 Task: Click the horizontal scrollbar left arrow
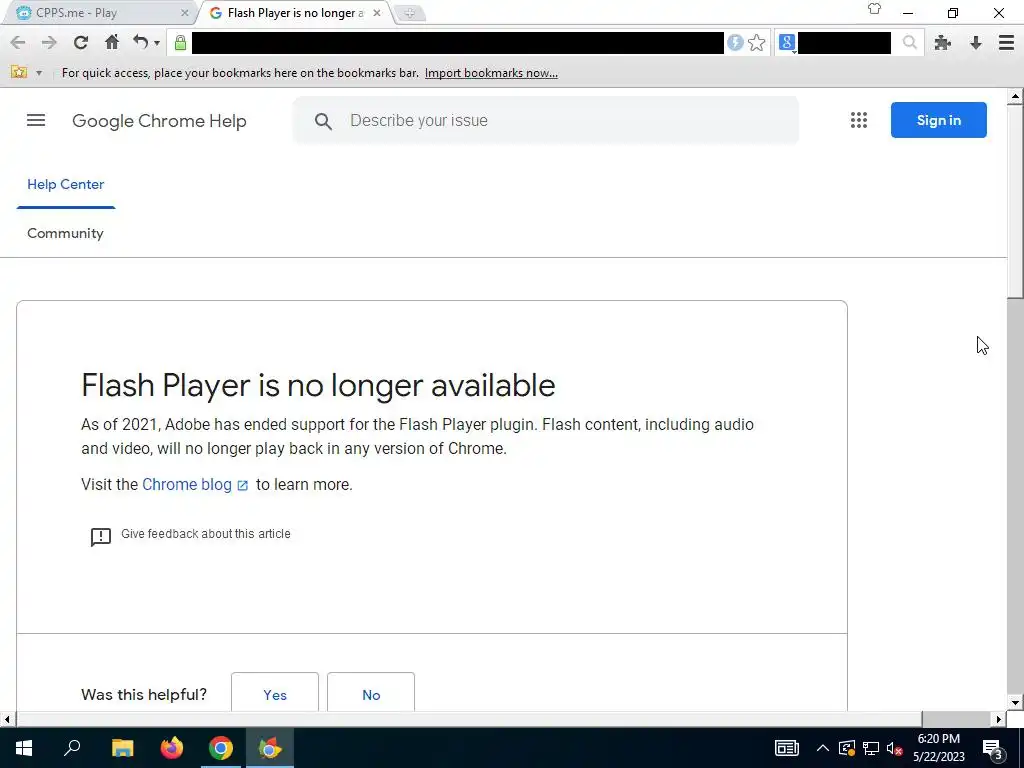(7, 719)
